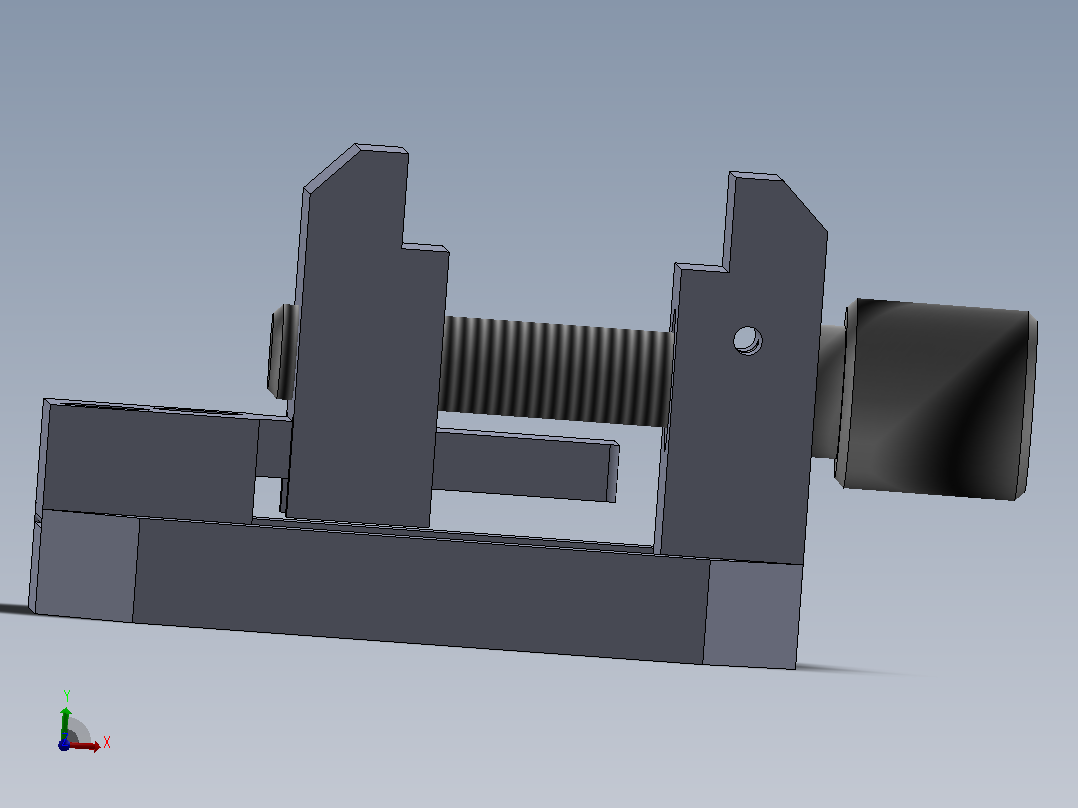Click the red X axis arrow of the triad
The image size is (1078, 808).
(85, 746)
